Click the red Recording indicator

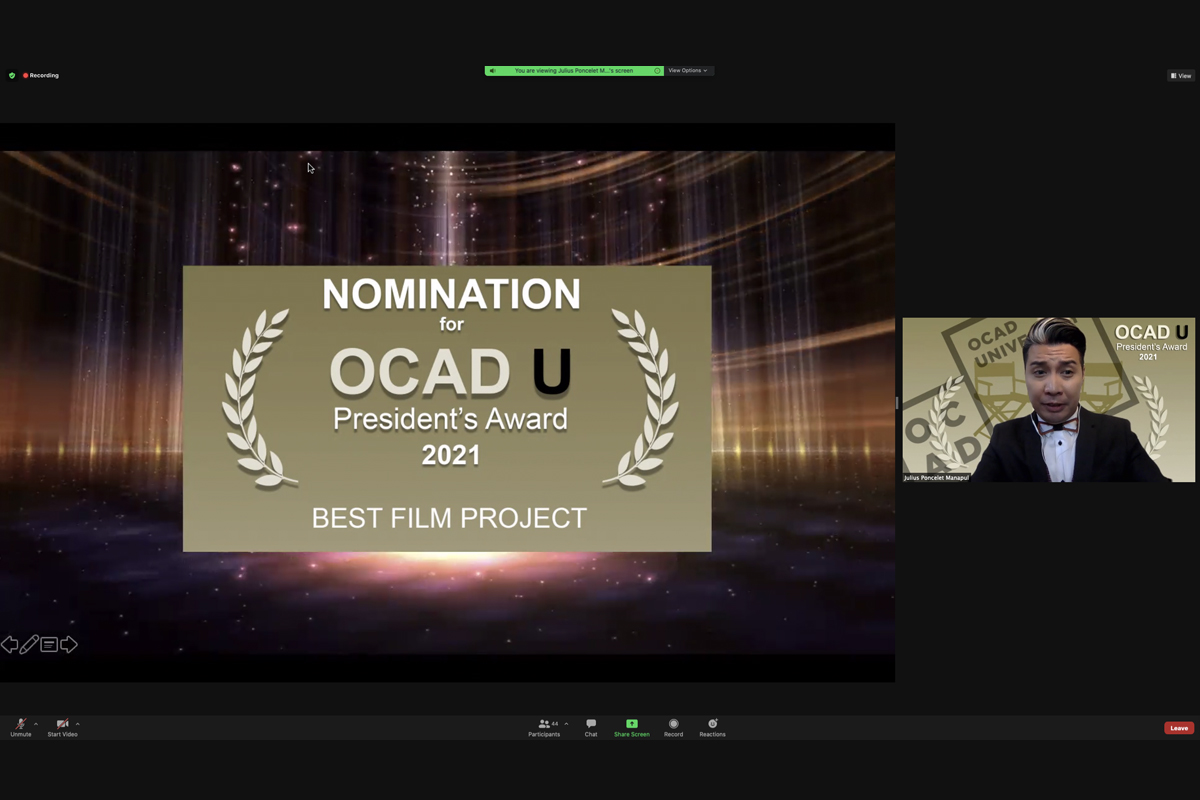(41, 76)
